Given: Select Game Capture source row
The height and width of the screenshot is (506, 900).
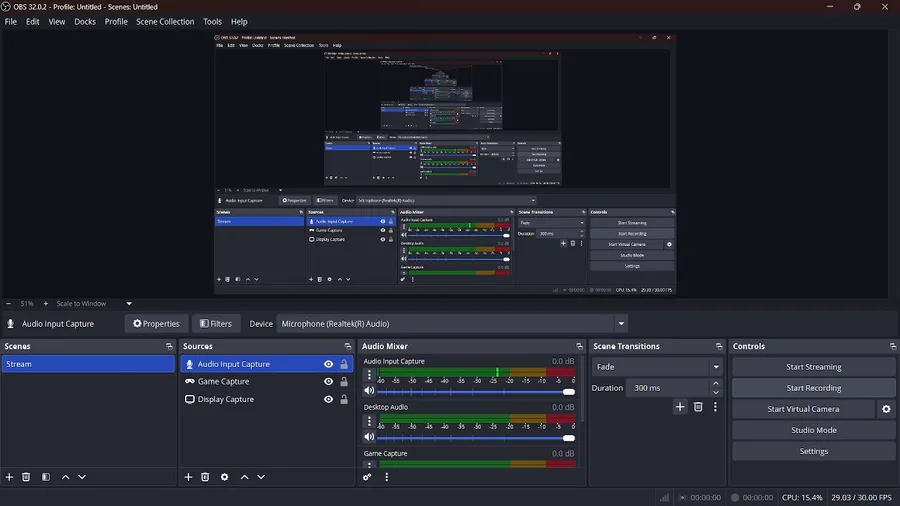Looking at the screenshot, I should coord(266,382).
